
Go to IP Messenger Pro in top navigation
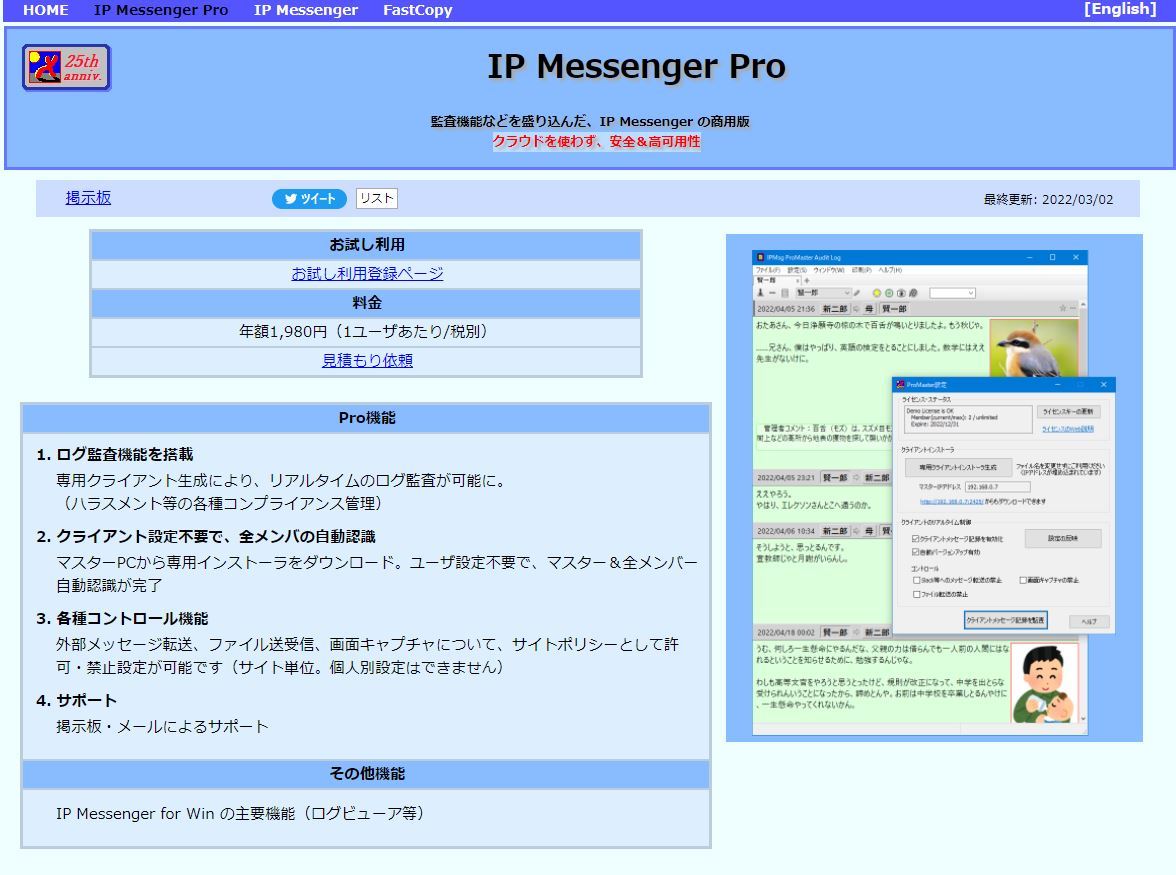161,10
